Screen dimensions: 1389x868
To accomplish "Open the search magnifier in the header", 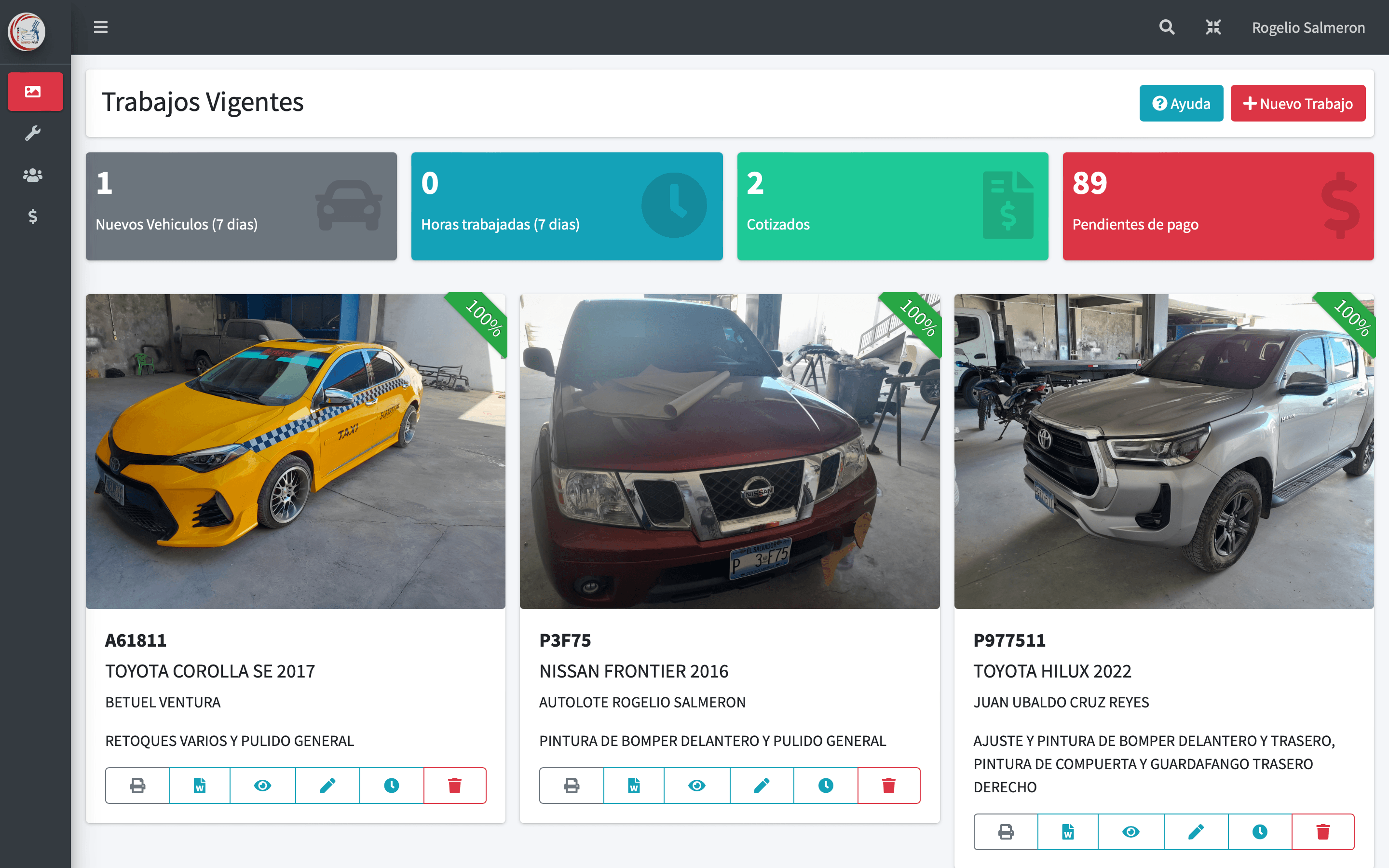I will (x=1166, y=27).
